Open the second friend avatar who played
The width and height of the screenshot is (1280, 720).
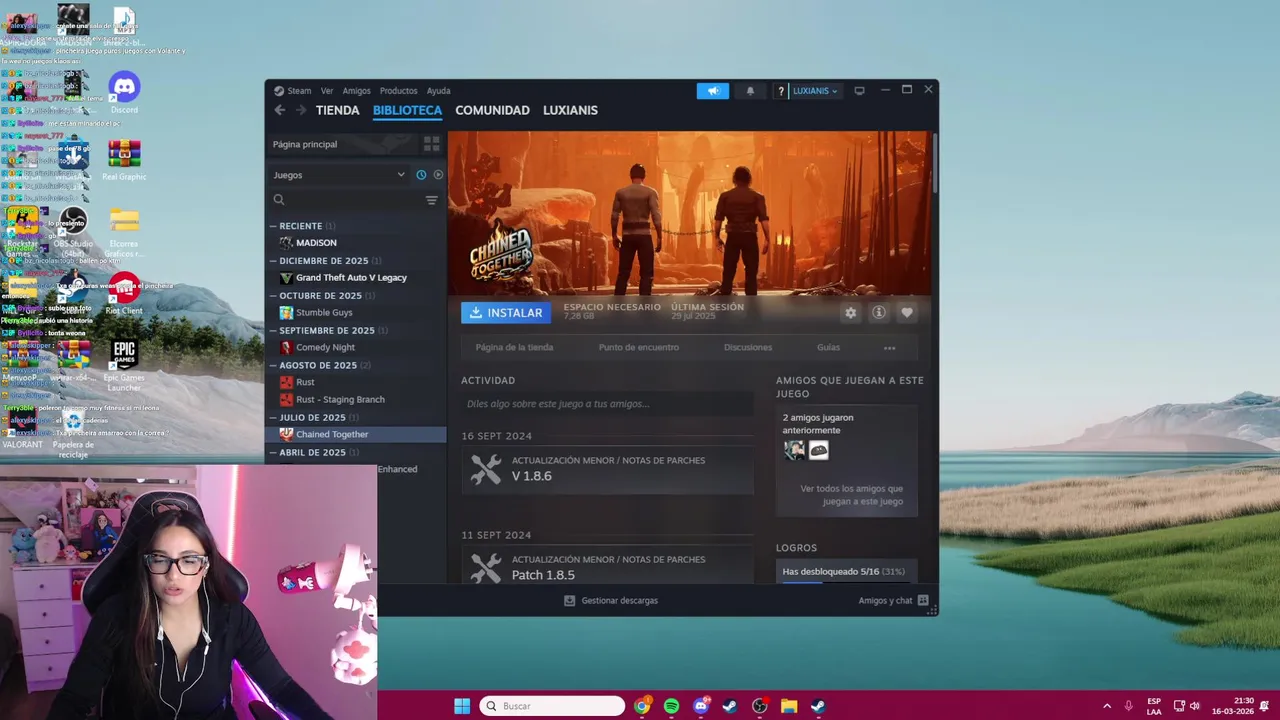[818, 450]
